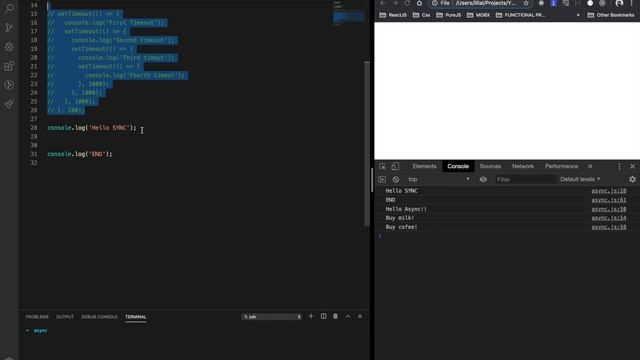Switch to PROBLEMS panel tab
The height and width of the screenshot is (360, 640).
tap(37, 317)
